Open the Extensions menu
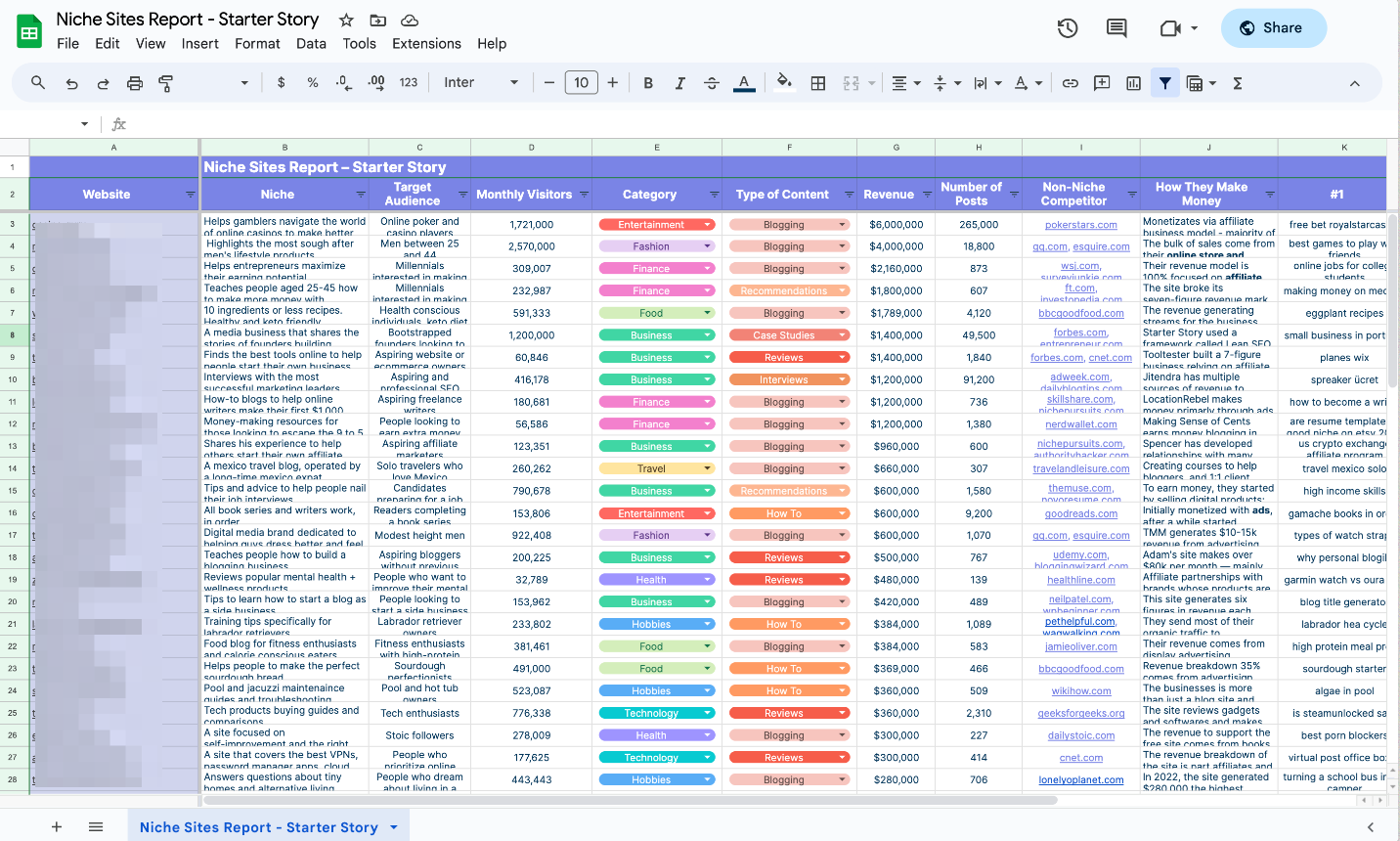Image resolution: width=1400 pixels, height=841 pixels. coord(426,44)
